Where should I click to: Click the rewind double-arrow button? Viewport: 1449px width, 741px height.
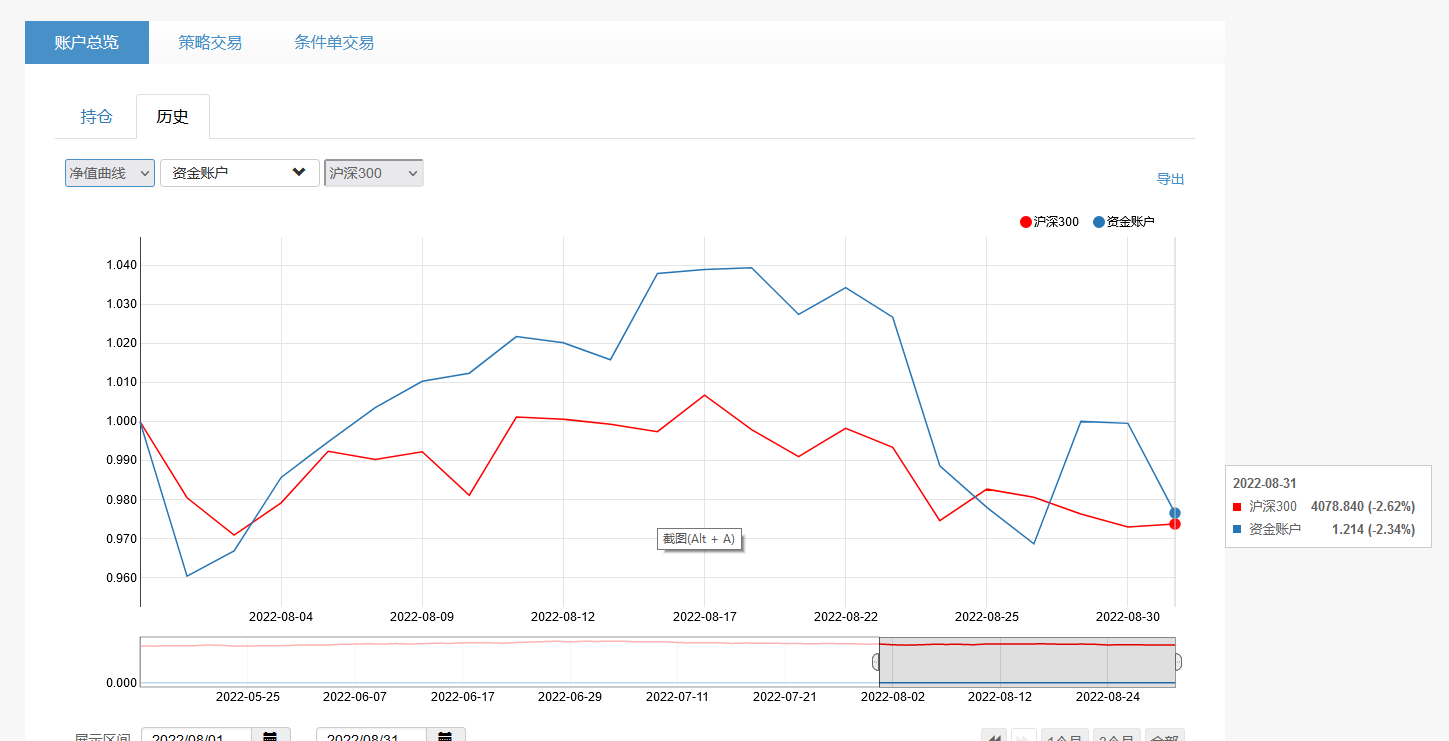(993, 737)
